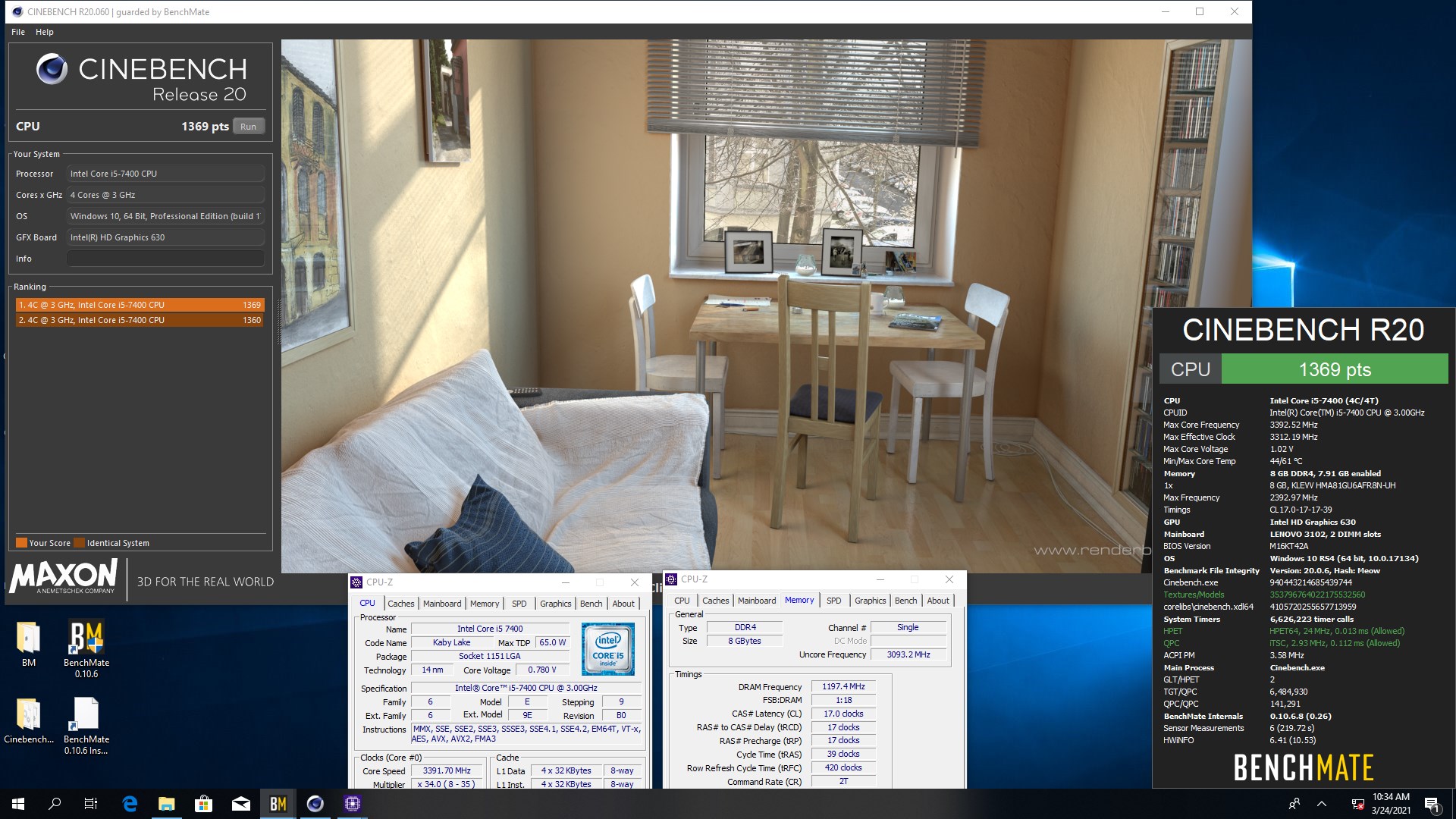
Task: Minimize the left CPU-Z window
Action: [x=565, y=582]
